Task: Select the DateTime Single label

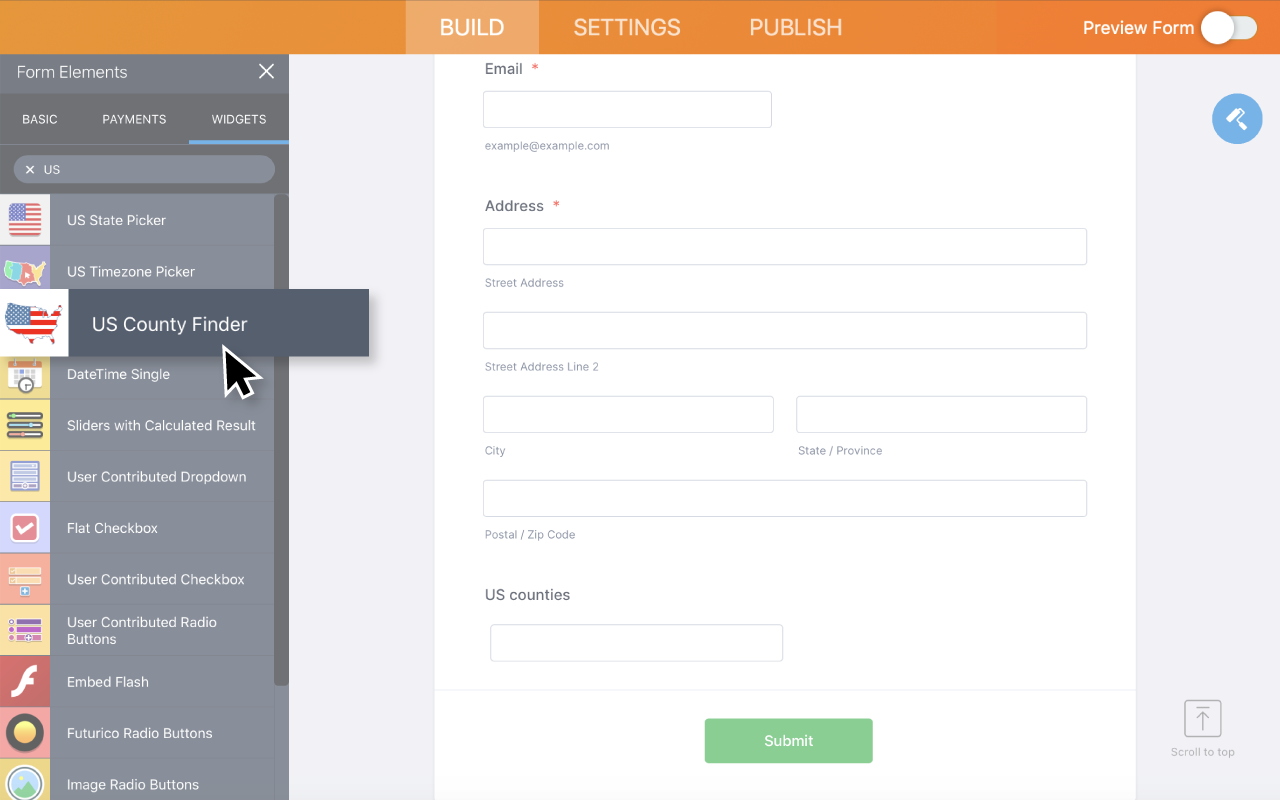Action: (x=118, y=374)
